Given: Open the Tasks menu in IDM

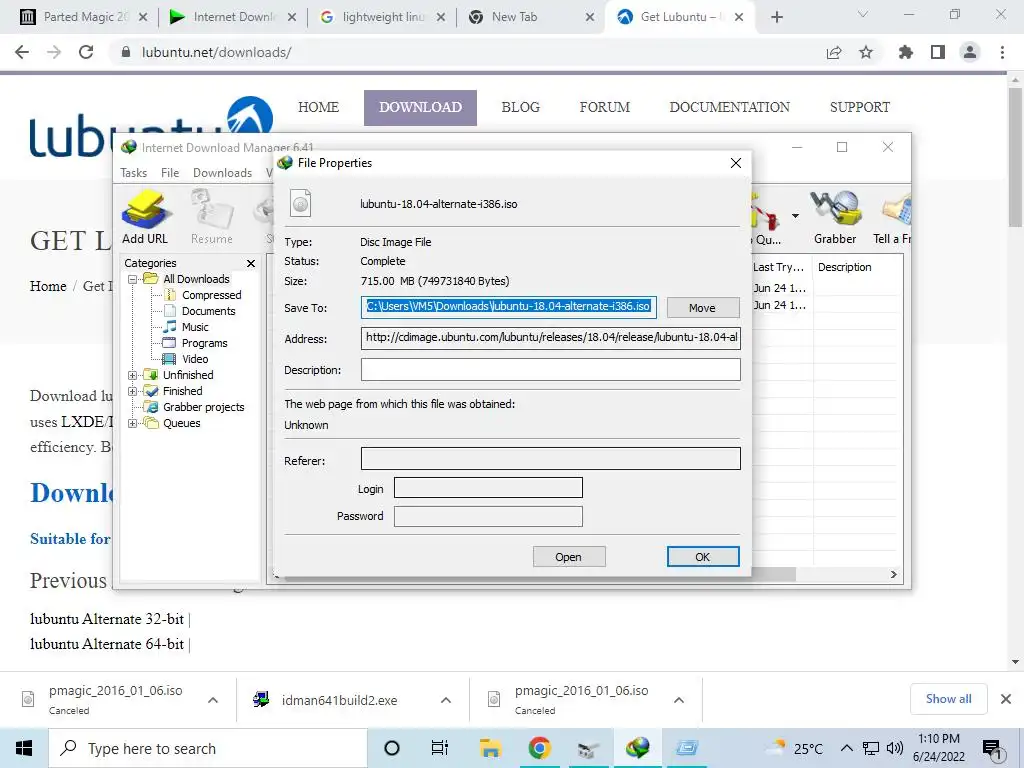Looking at the screenshot, I should click(133, 172).
